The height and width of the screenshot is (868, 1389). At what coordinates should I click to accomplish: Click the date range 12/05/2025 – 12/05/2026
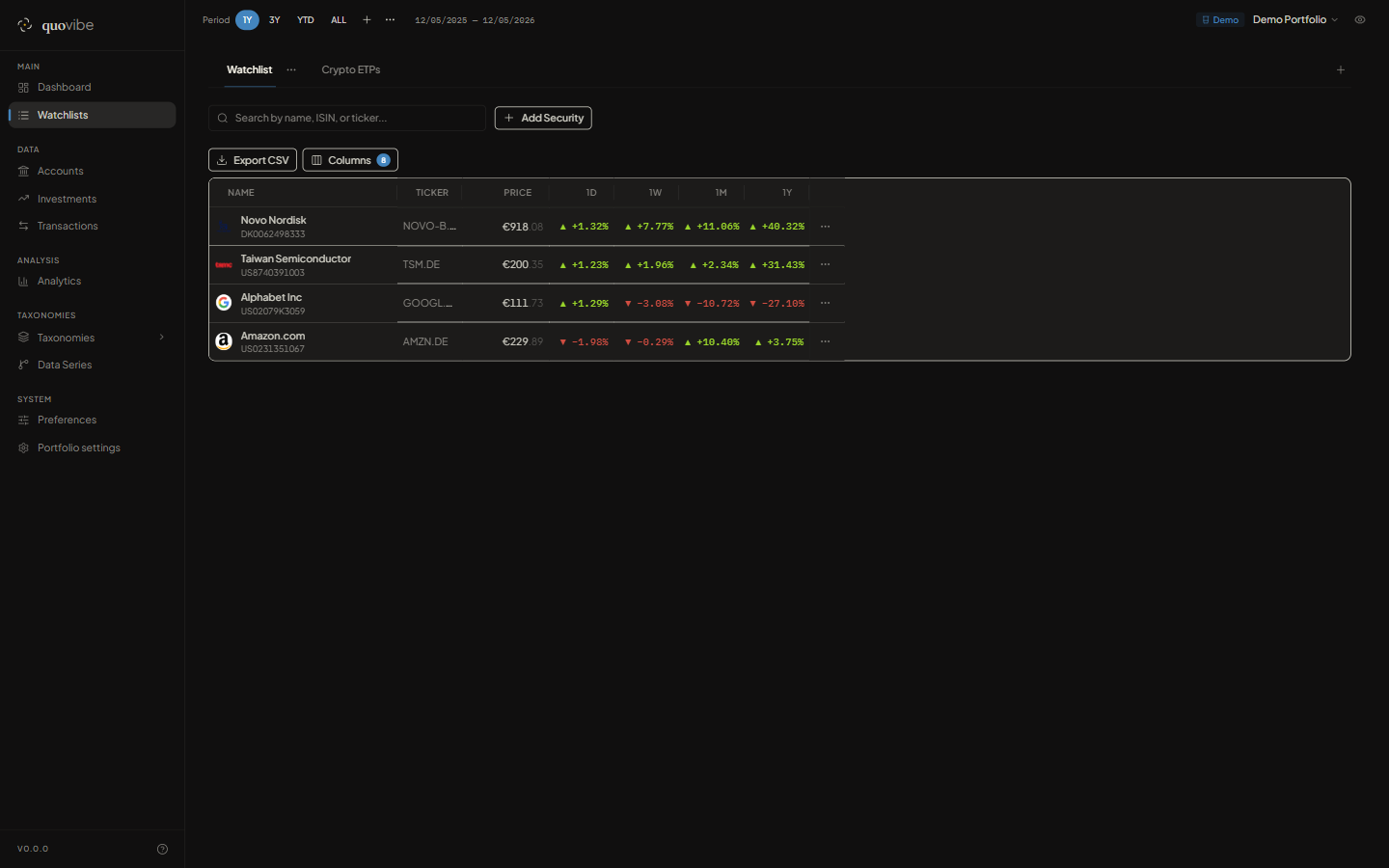pyautogui.click(x=475, y=20)
